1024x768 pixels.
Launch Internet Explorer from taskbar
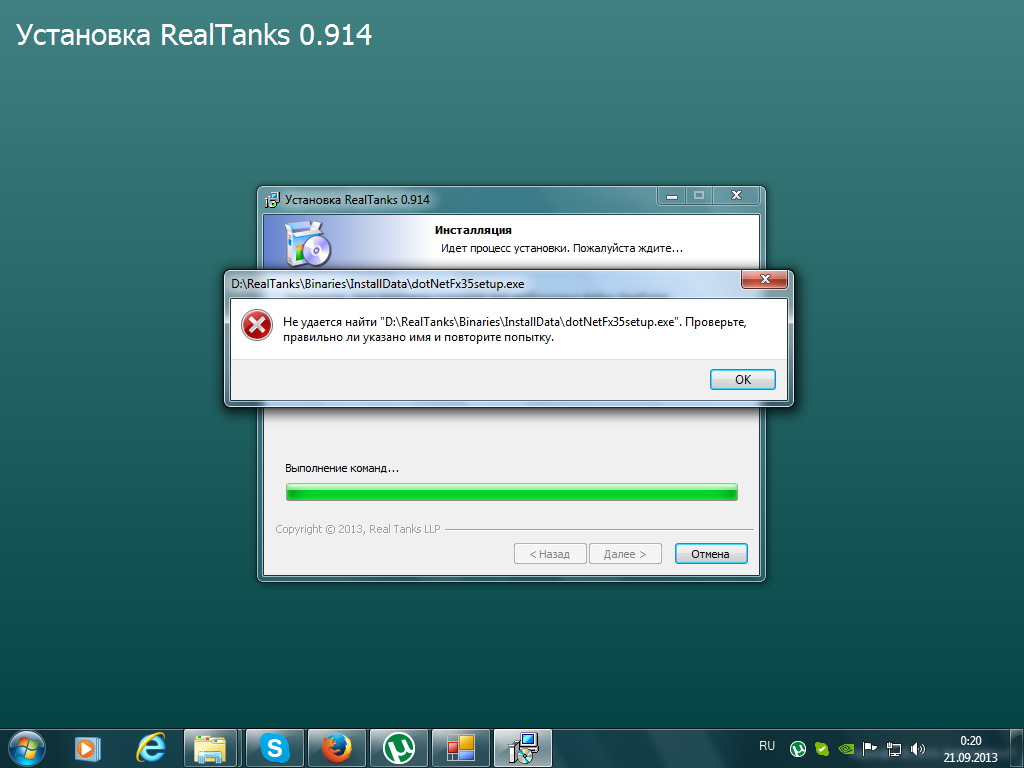pyautogui.click(x=151, y=748)
